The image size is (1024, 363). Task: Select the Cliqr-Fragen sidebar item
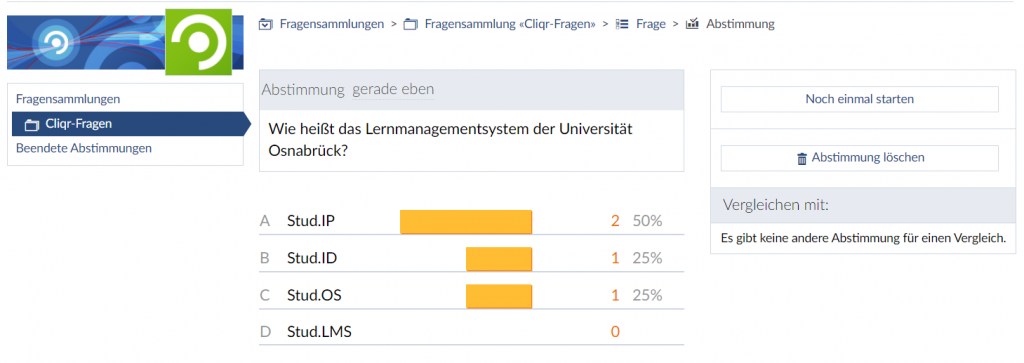[128, 123]
